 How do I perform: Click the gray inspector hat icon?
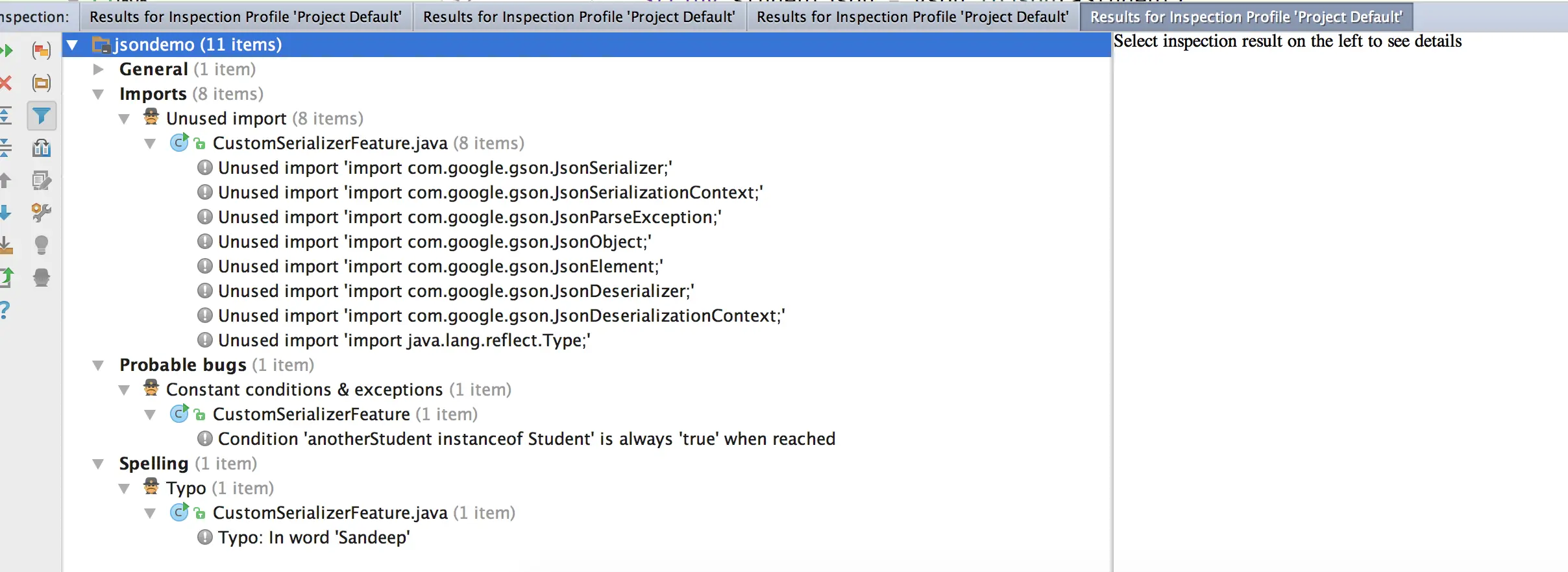pos(42,278)
